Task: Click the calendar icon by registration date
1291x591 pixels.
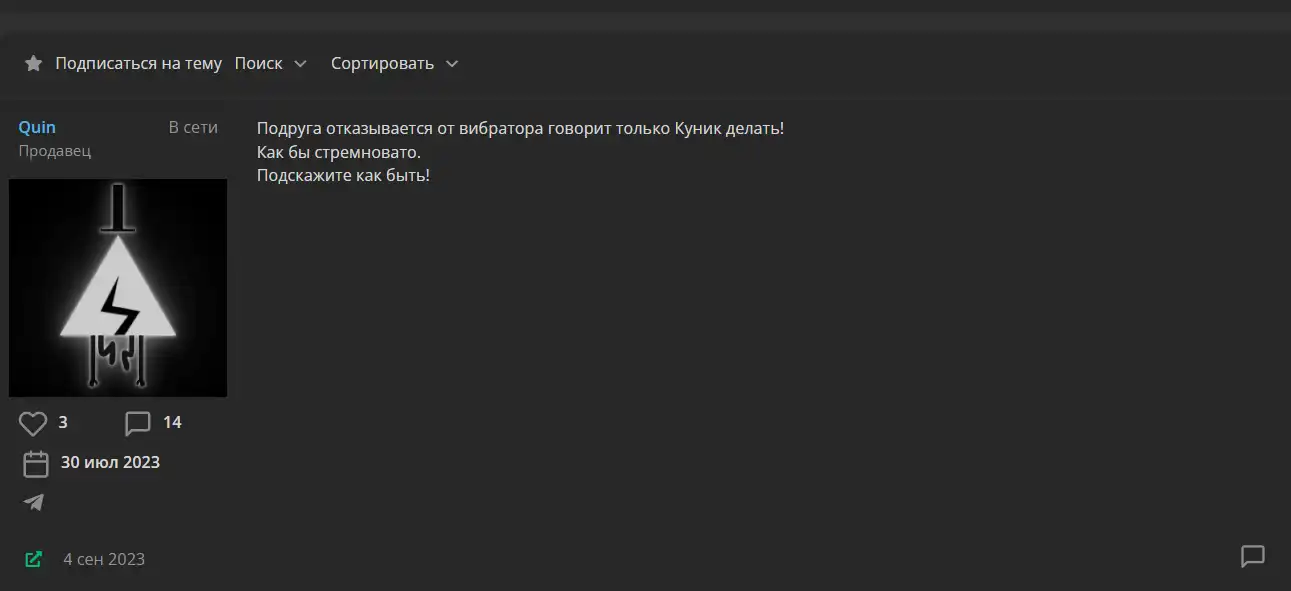Action: [x=36, y=464]
